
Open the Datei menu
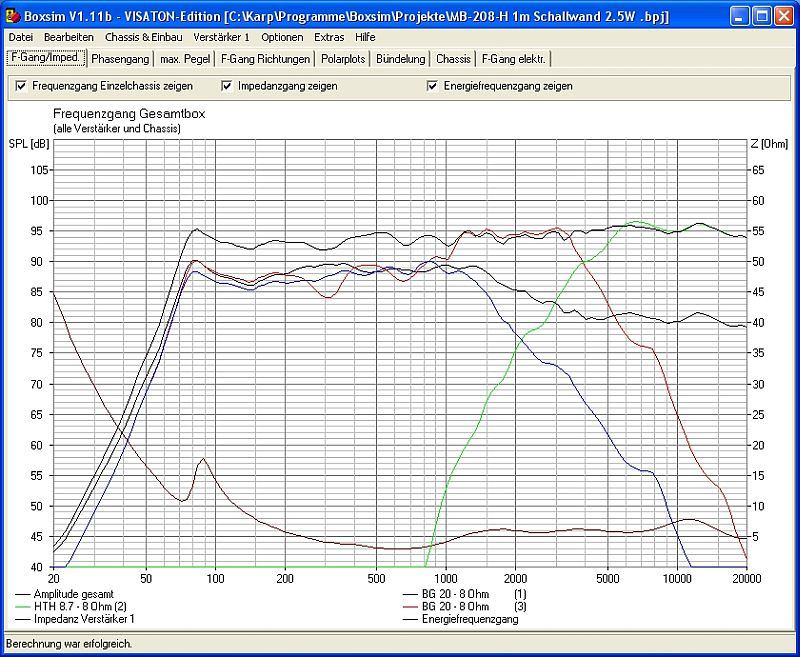point(20,37)
